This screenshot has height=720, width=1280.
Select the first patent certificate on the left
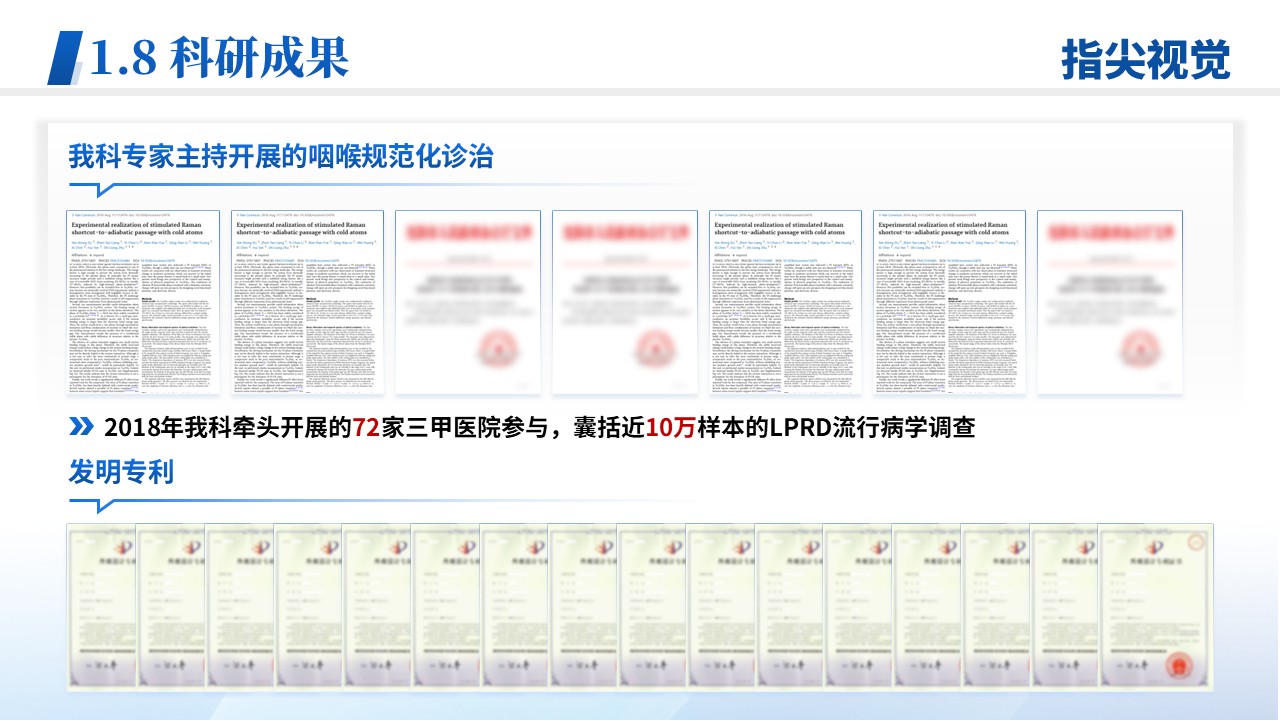pos(101,608)
